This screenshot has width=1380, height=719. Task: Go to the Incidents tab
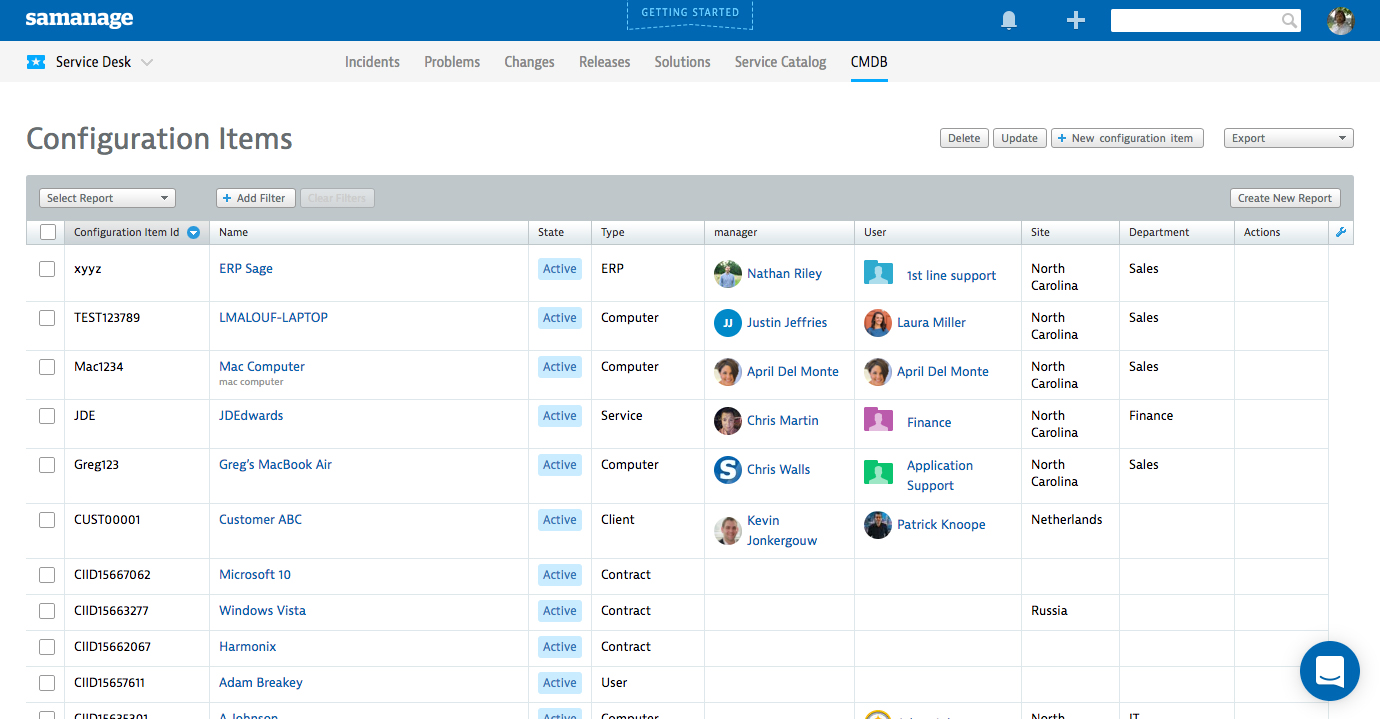(372, 62)
